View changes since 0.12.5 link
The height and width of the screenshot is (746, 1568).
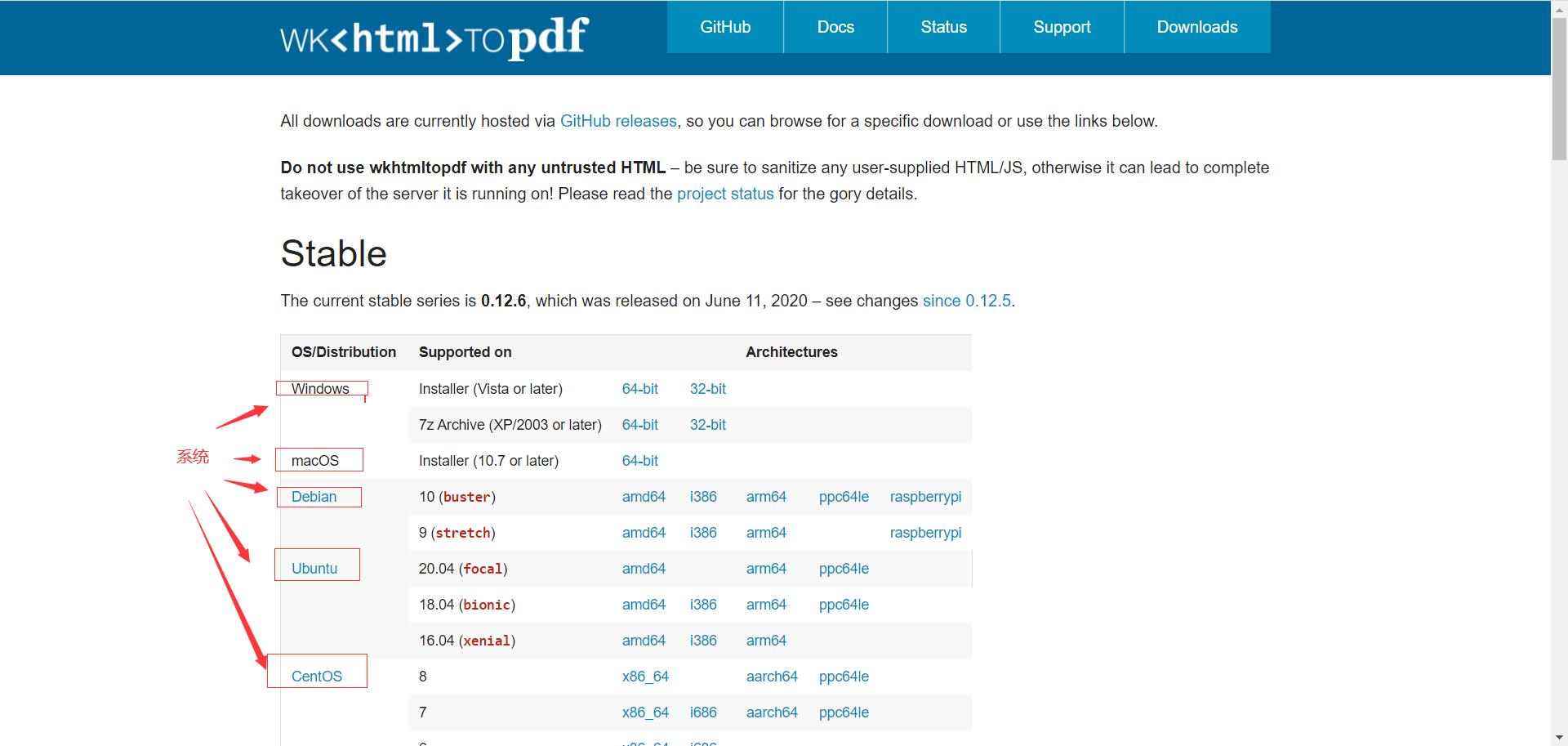967,301
